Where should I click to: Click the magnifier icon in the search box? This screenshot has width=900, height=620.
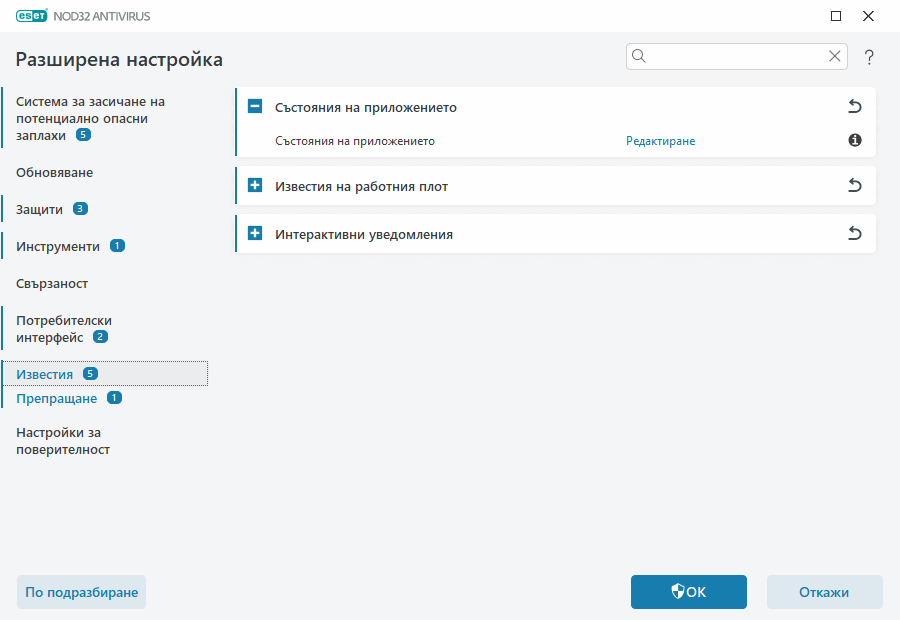coord(639,56)
